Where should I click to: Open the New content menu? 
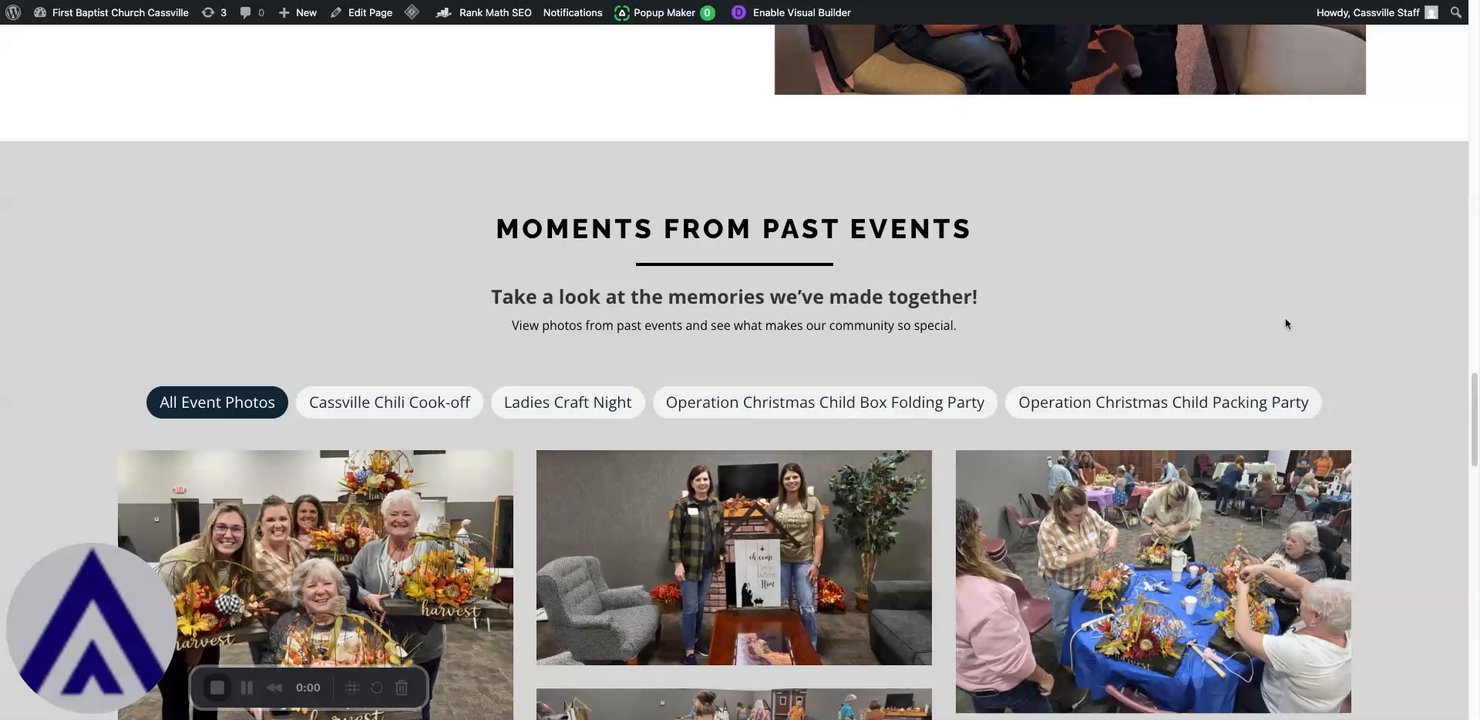297,12
